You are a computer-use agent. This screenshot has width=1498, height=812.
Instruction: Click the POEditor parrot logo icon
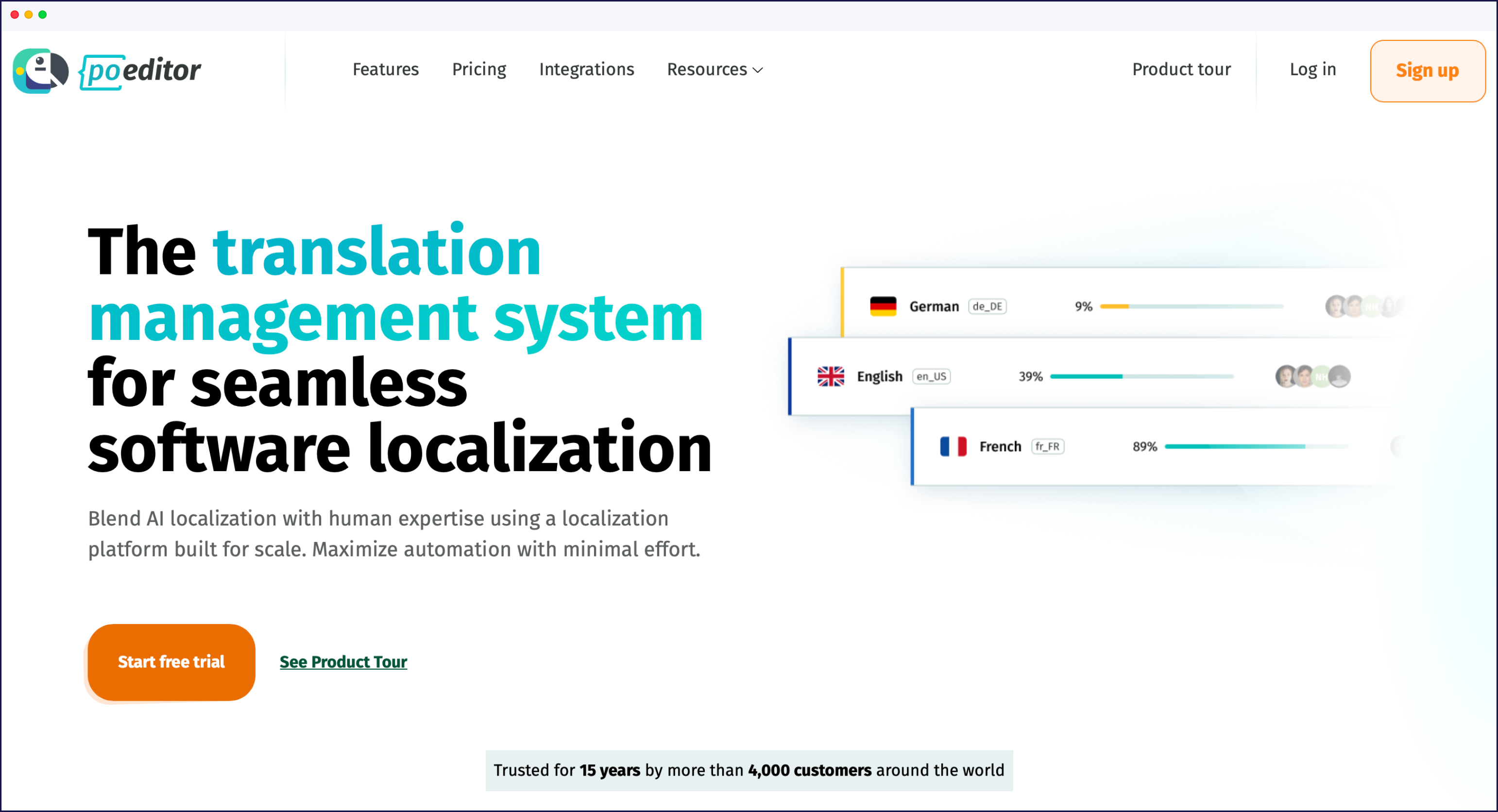pyautogui.click(x=41, y=70)
